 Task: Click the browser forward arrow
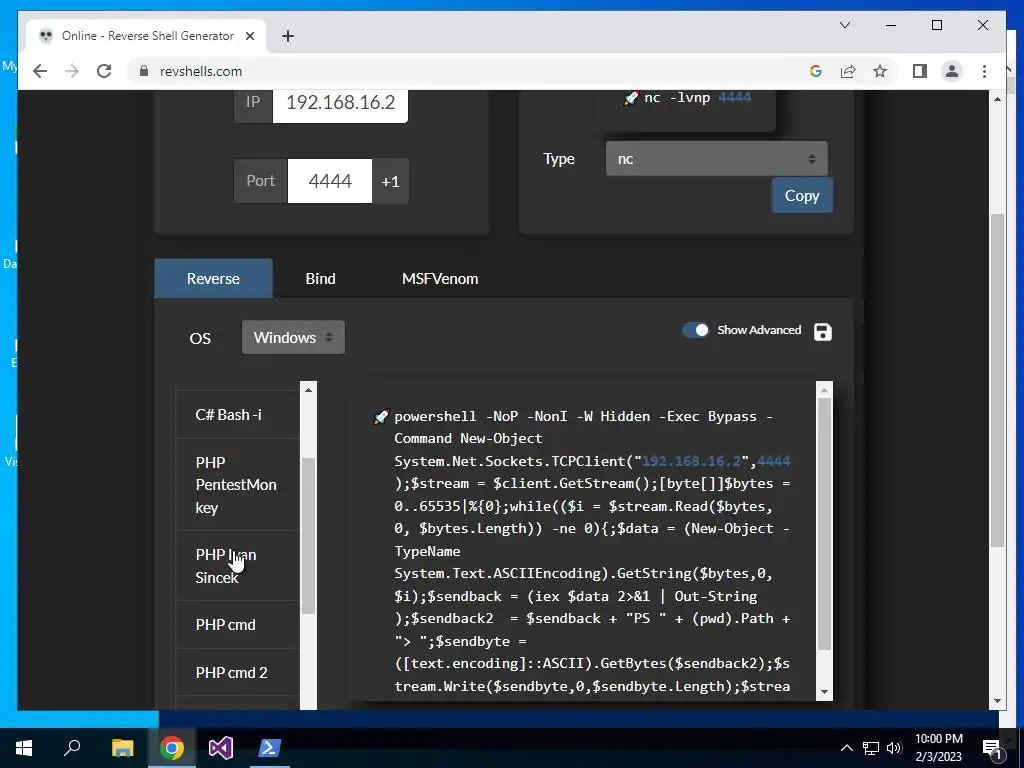click(x=72, y=71)
